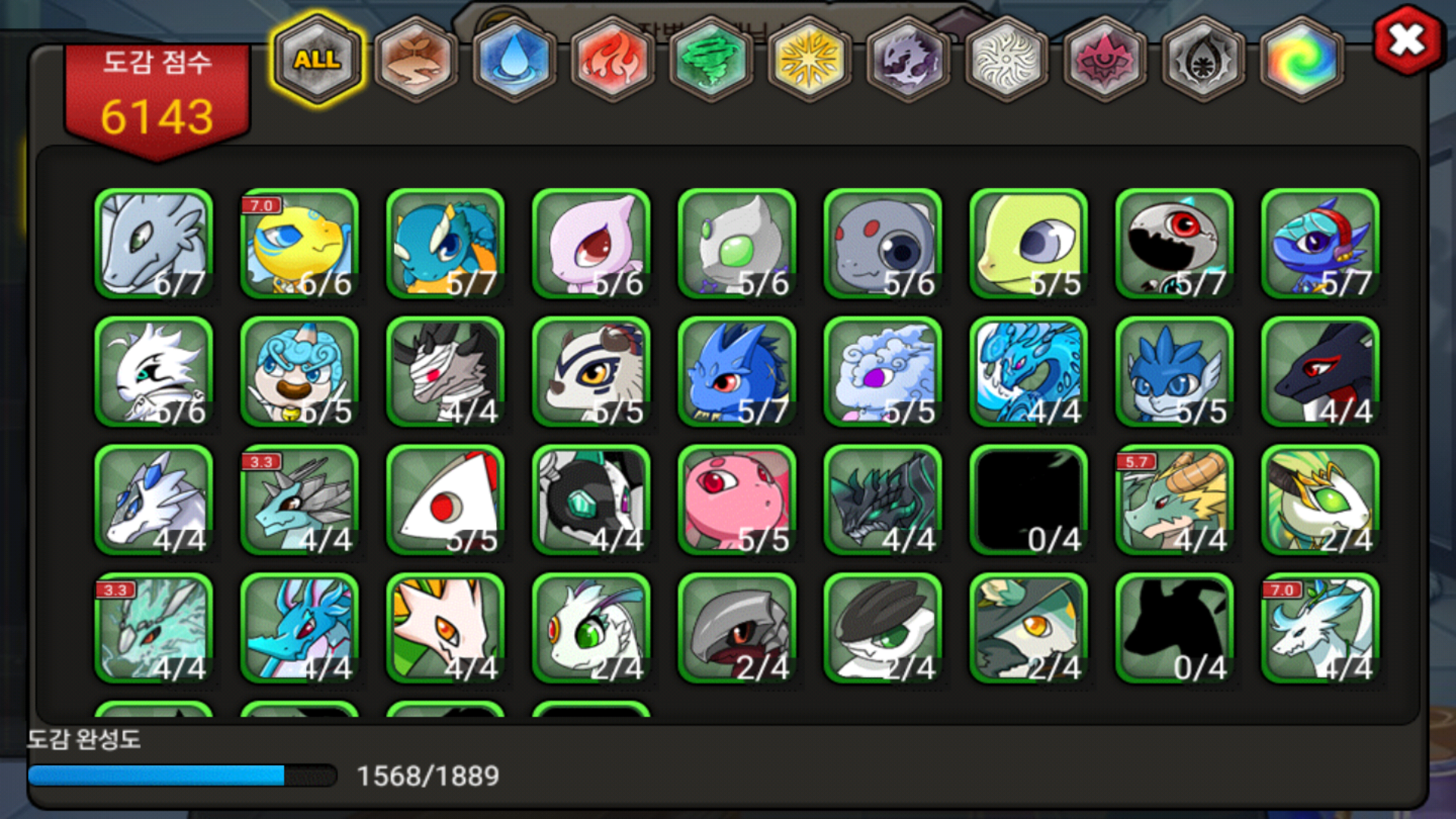Viewport: 1456px width, 819px height.
Task: Filter by green tornado wind element
Action: pyautogui.click(x=711, y=59)
